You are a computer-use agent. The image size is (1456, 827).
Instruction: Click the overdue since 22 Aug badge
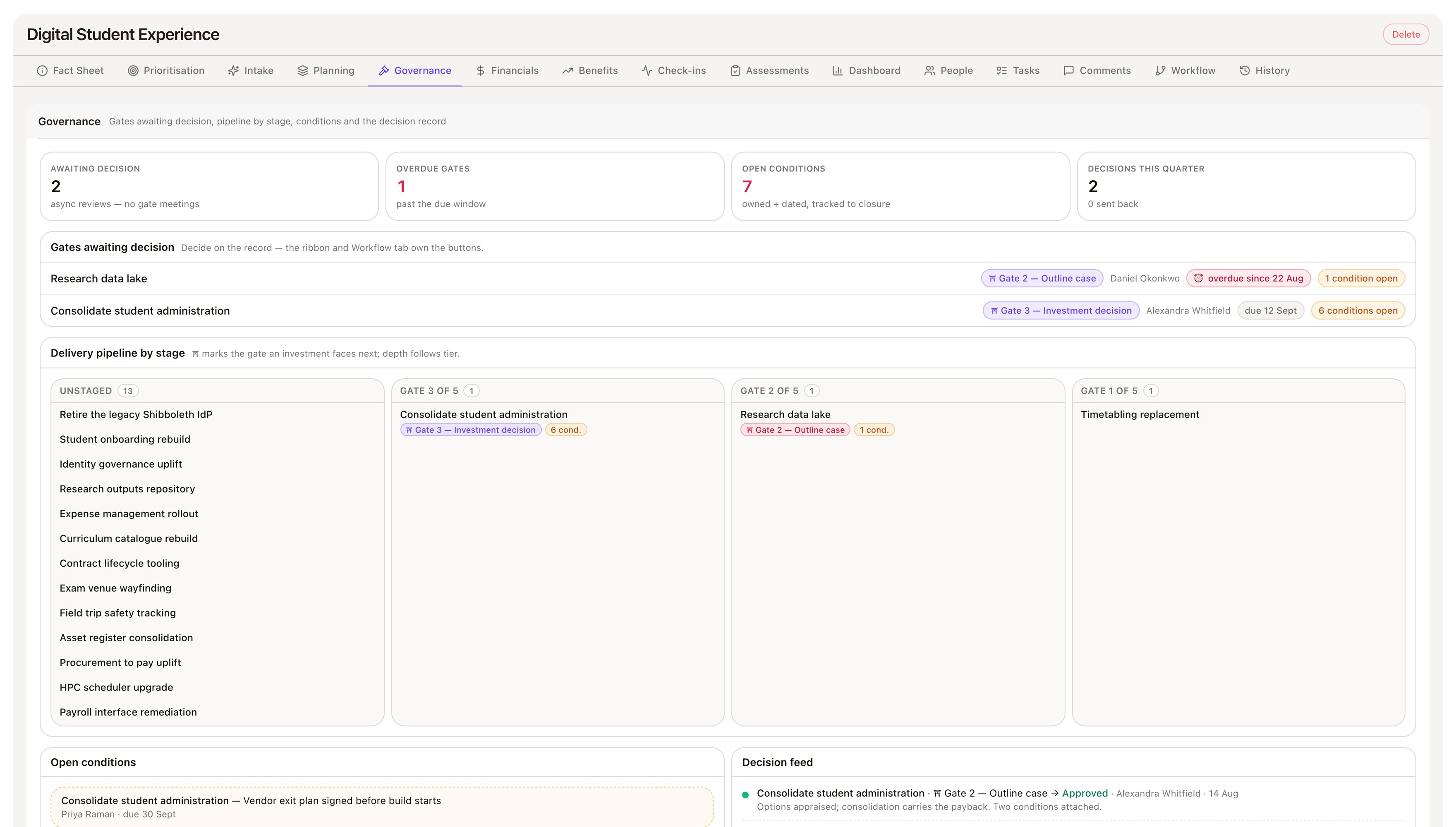point(1249,278)
